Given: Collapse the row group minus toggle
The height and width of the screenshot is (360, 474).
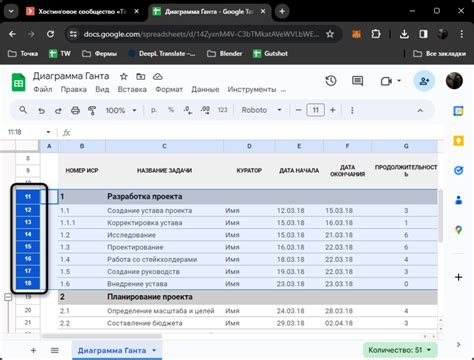Looking at the screenshot, I should pos(8,297).
